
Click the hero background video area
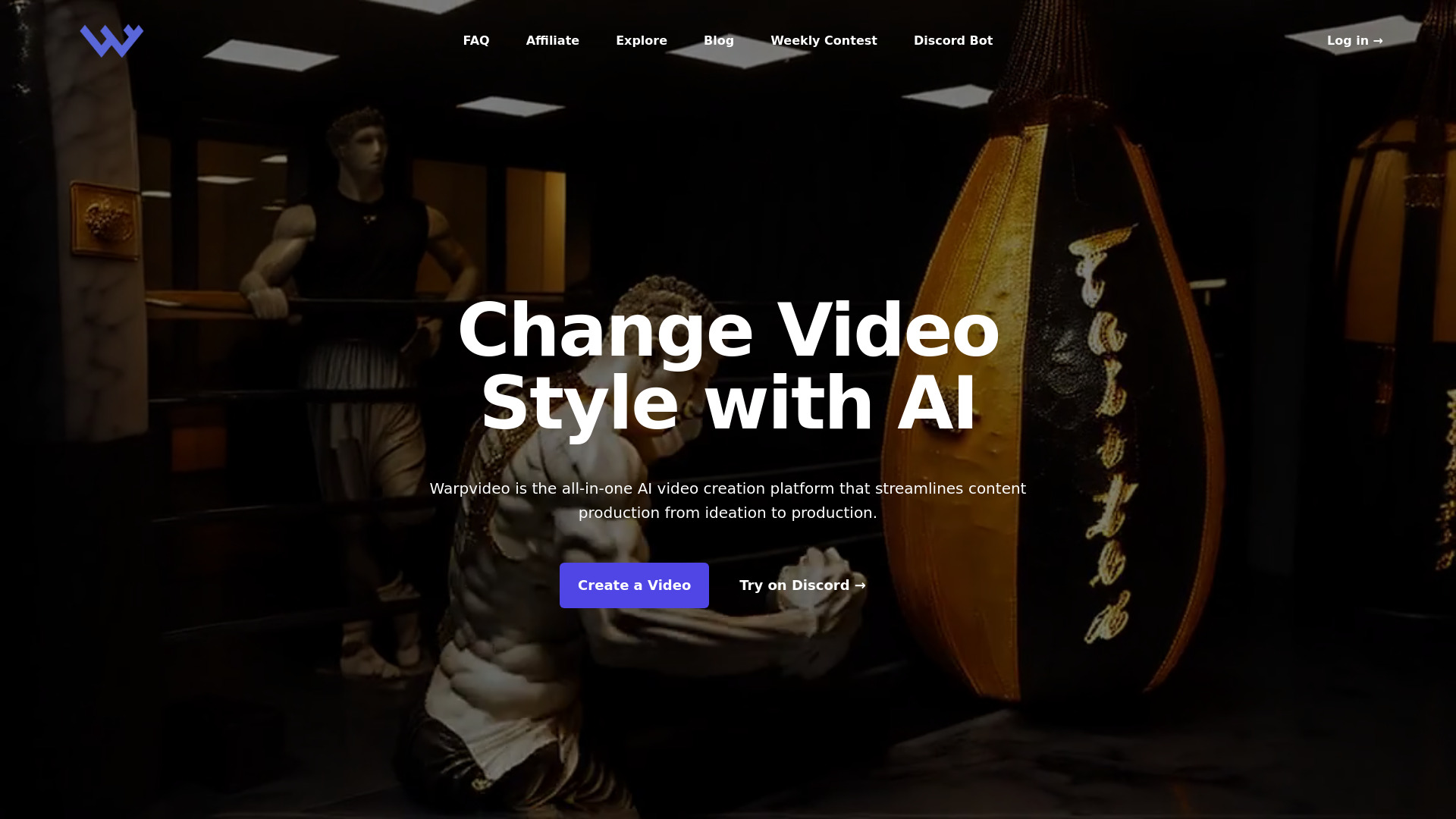pos(728,410)
